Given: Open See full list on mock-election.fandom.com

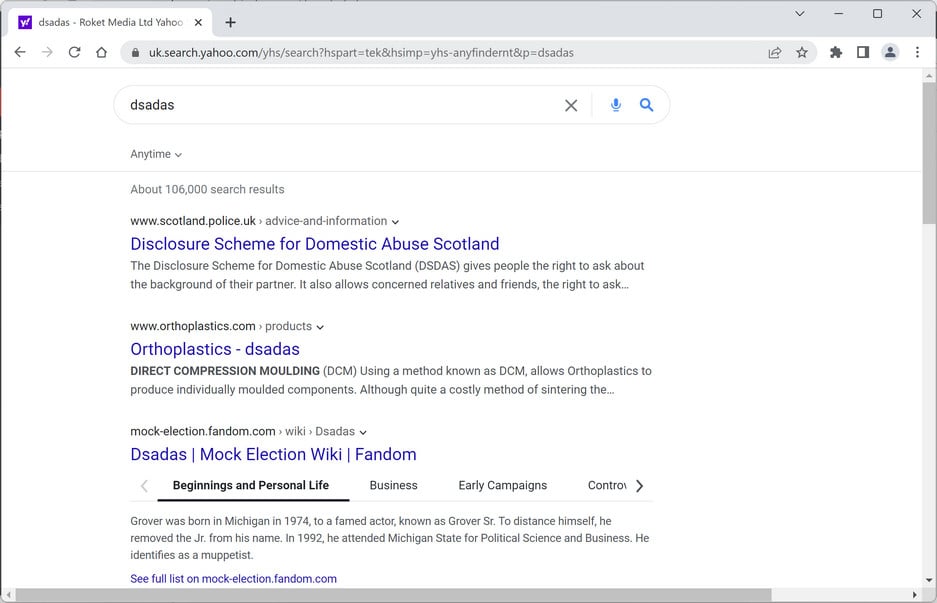Looking at the screenshot, I should [x=233, y=579].
